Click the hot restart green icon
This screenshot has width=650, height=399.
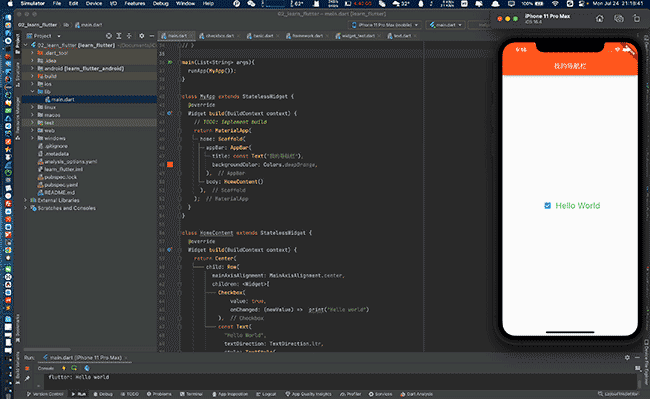pos(74,368)
